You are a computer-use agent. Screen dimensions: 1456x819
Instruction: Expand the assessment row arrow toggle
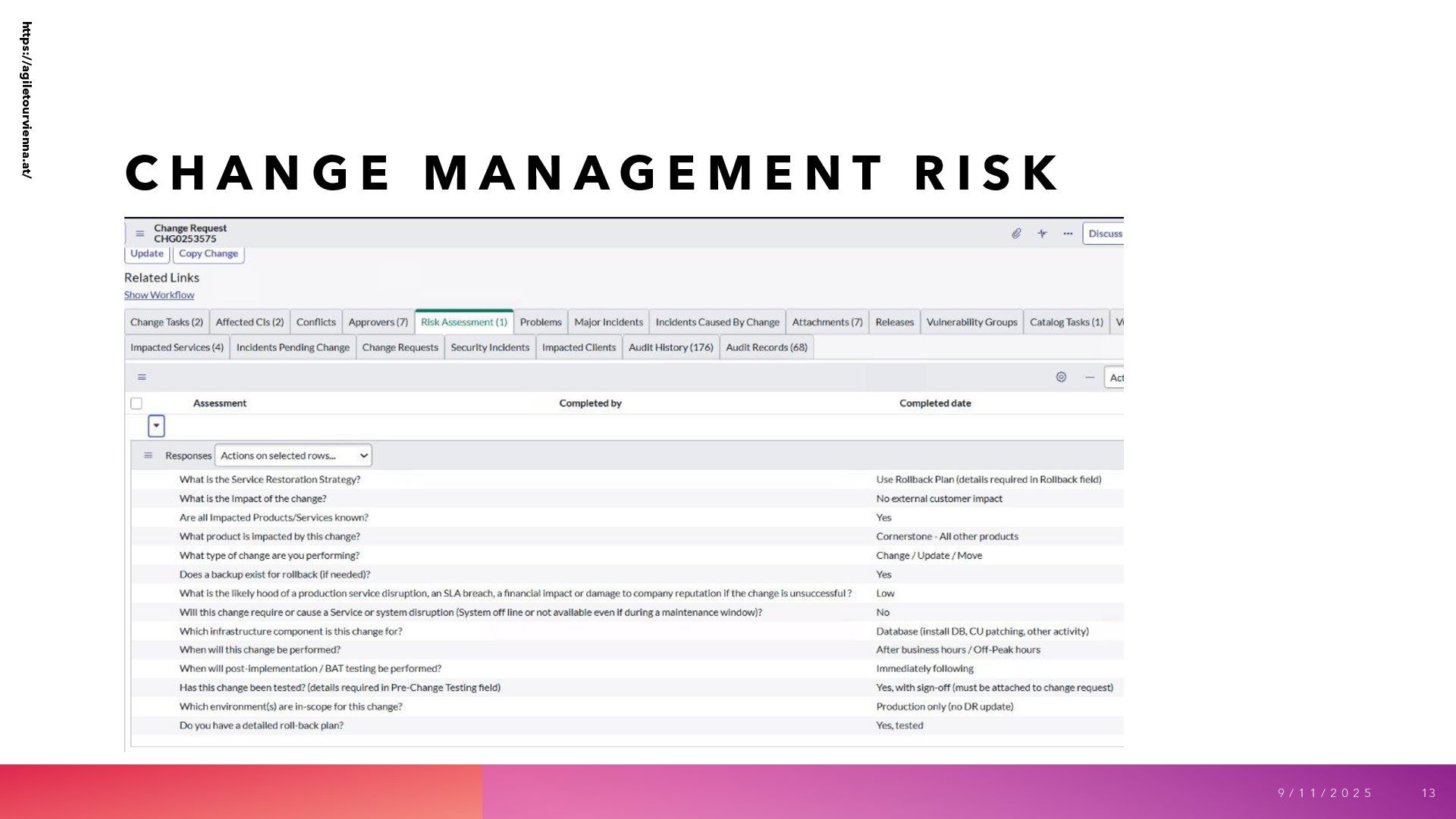[x=156, y=426]
